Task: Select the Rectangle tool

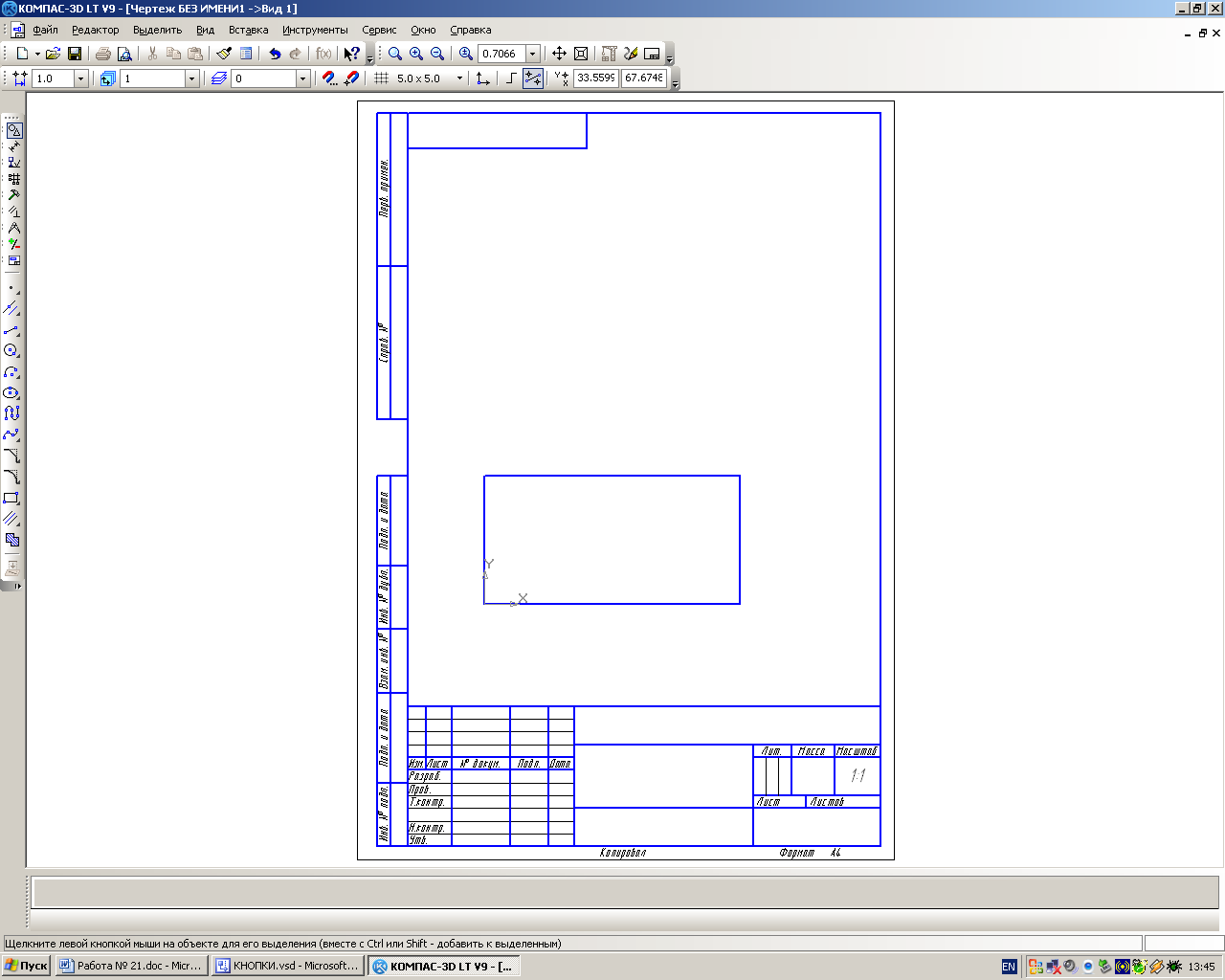Action: click(12, 498)
